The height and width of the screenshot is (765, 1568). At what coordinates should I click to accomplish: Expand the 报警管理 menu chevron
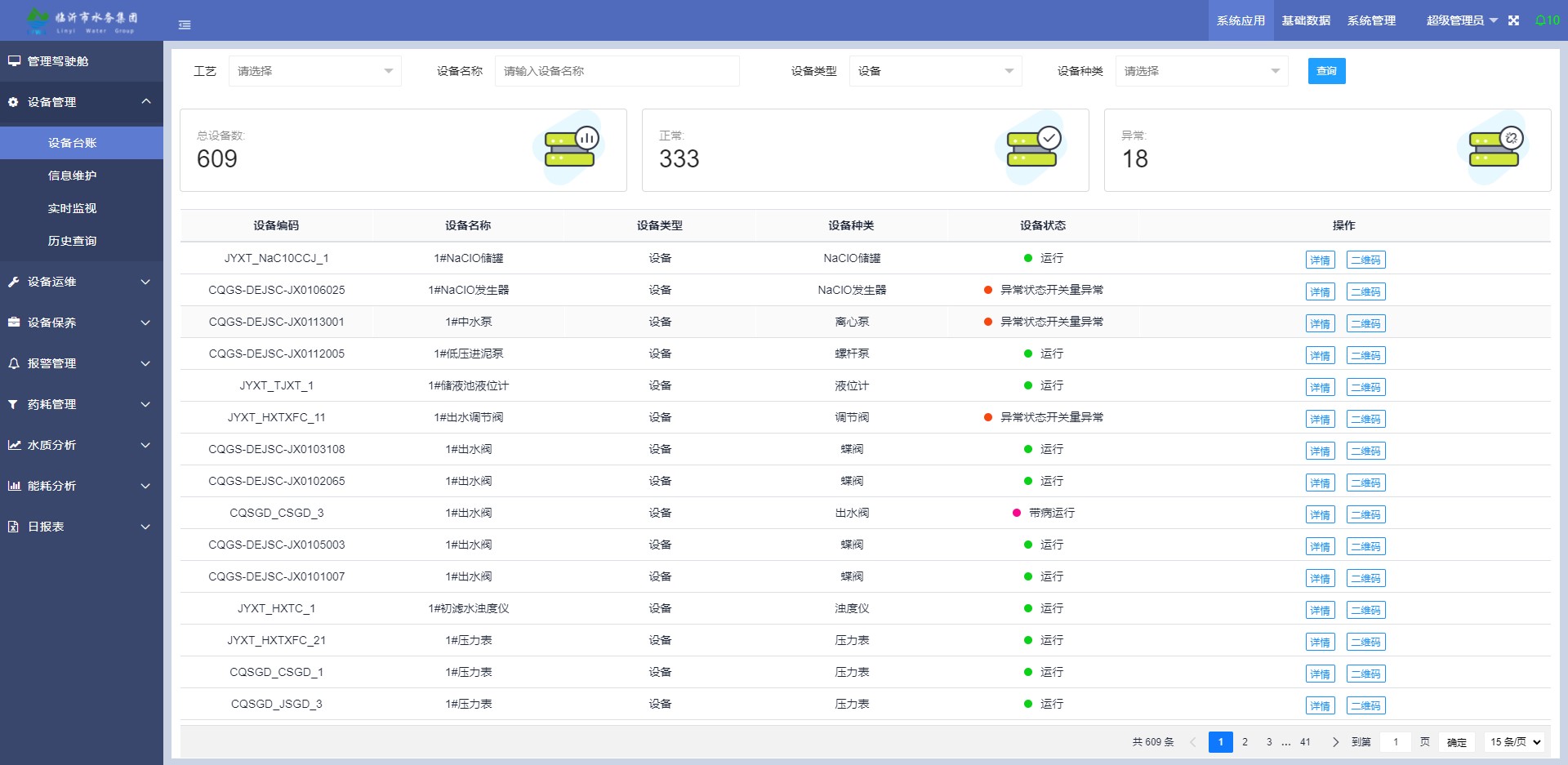[145, 363]
